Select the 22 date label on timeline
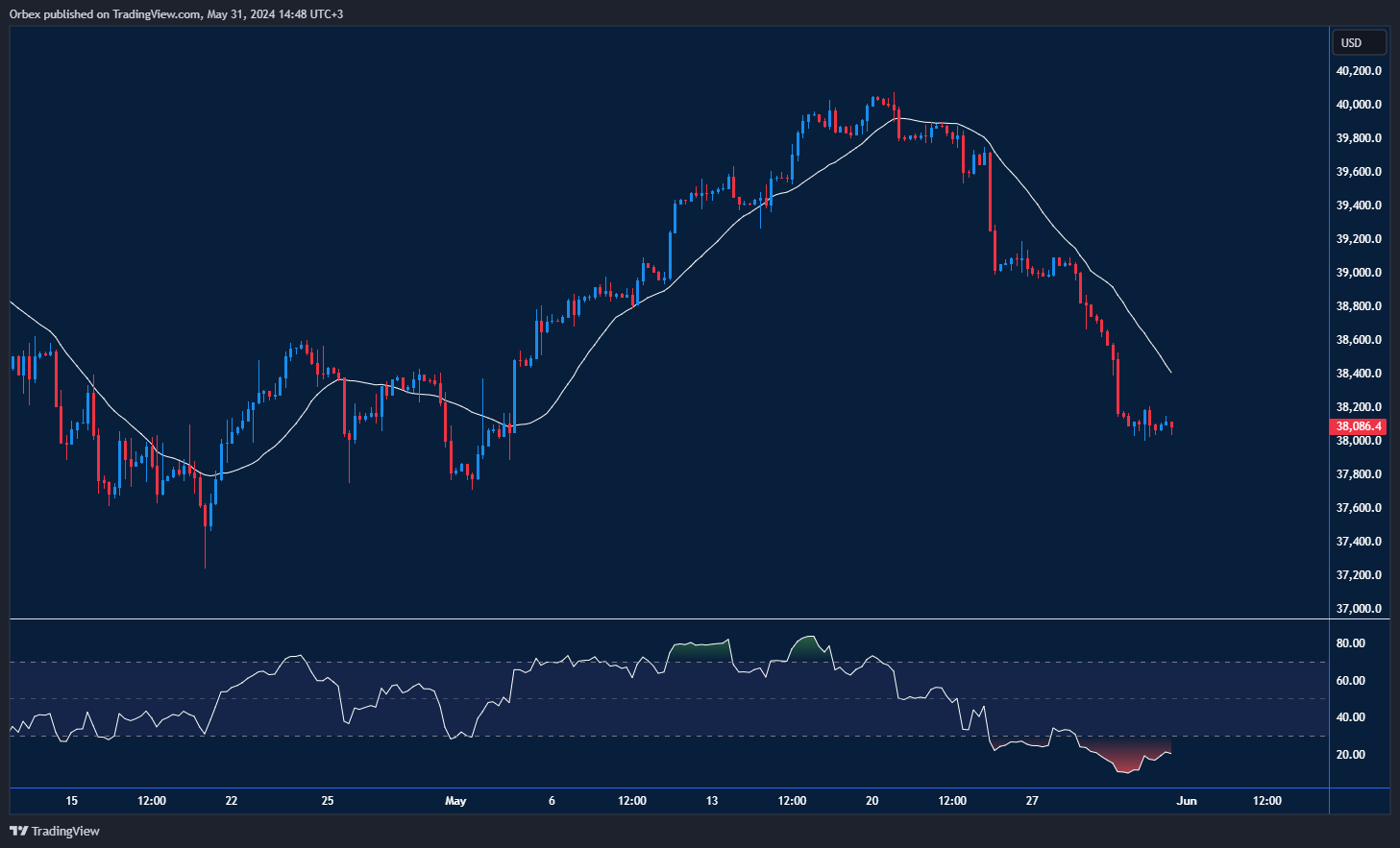 (x=231, y=801)
